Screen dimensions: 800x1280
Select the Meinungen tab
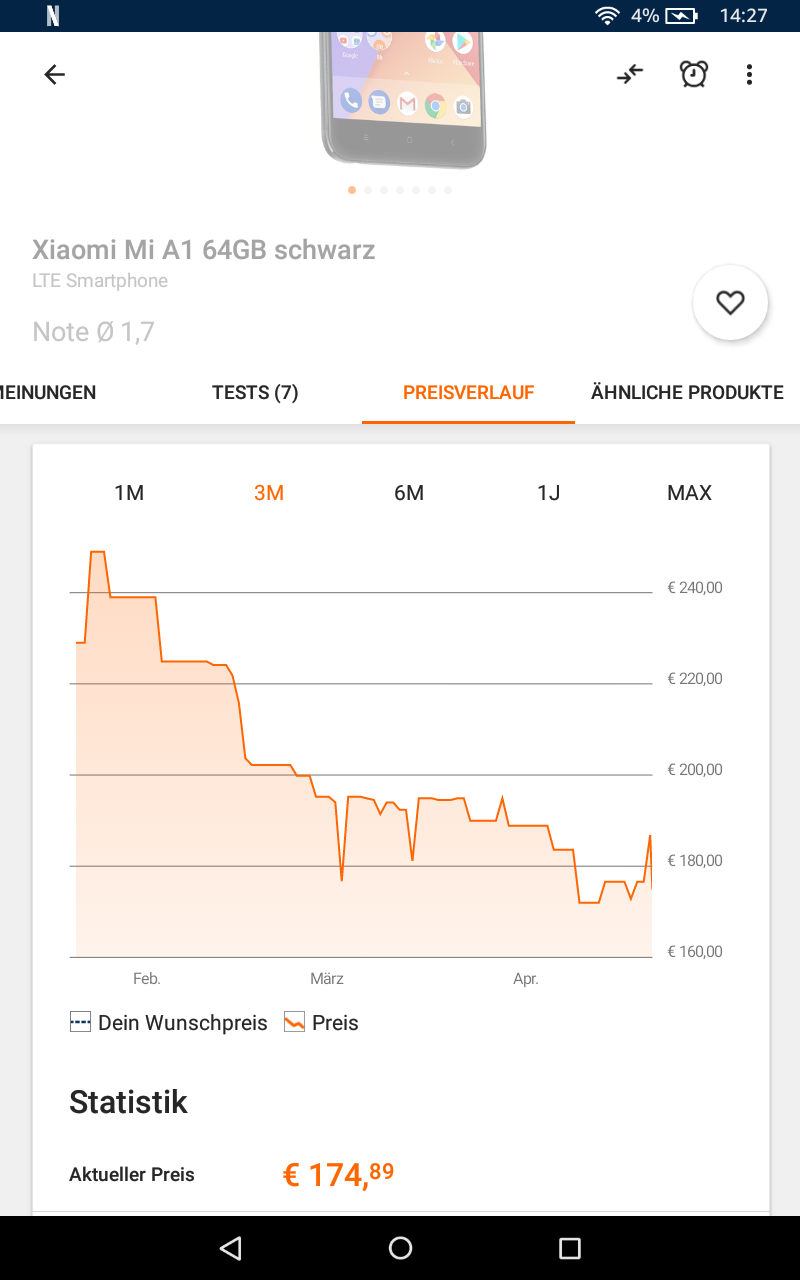click(x=48, y=393)
